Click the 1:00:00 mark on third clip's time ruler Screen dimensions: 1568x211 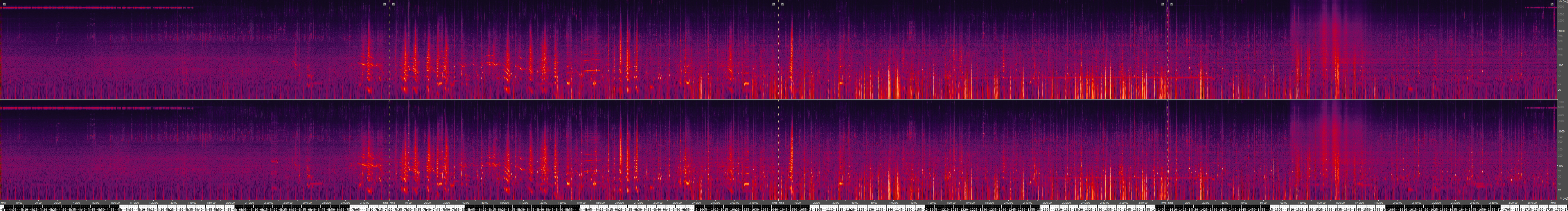pyautogui.click(x=893, y=203)
